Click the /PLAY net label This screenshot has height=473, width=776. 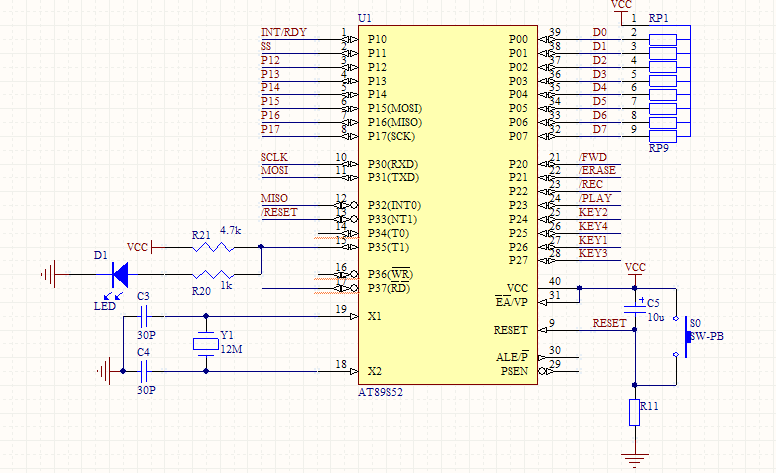[x=595, y=199]
